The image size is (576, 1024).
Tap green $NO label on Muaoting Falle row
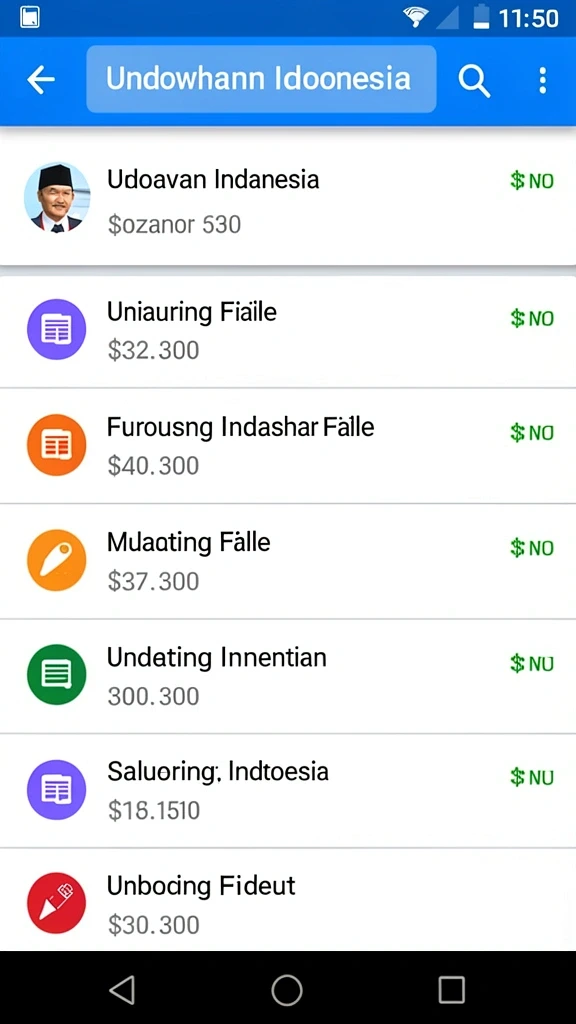coord(532,548)
